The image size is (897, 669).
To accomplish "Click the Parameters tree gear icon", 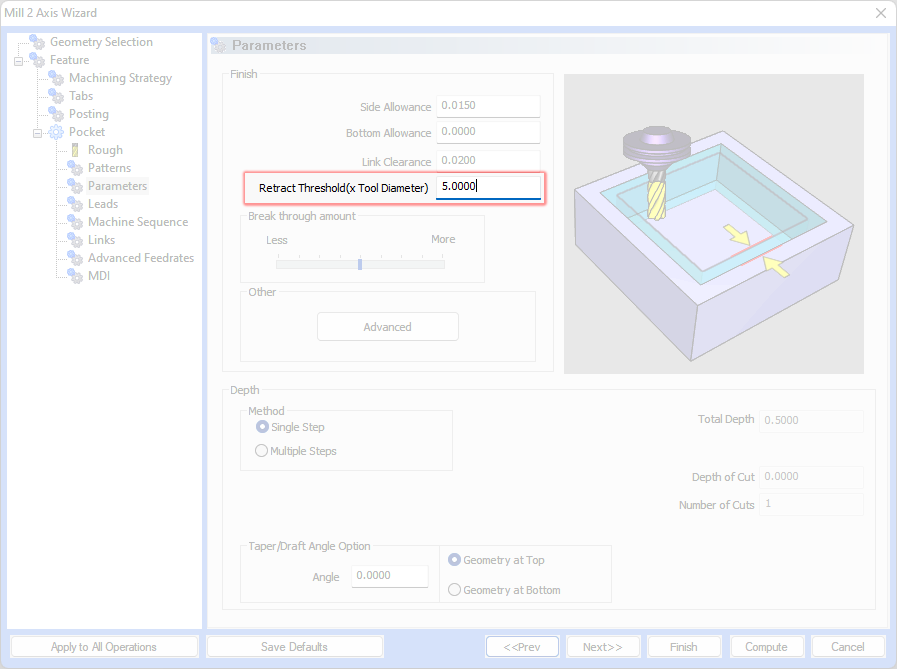I will coord(75,186).
